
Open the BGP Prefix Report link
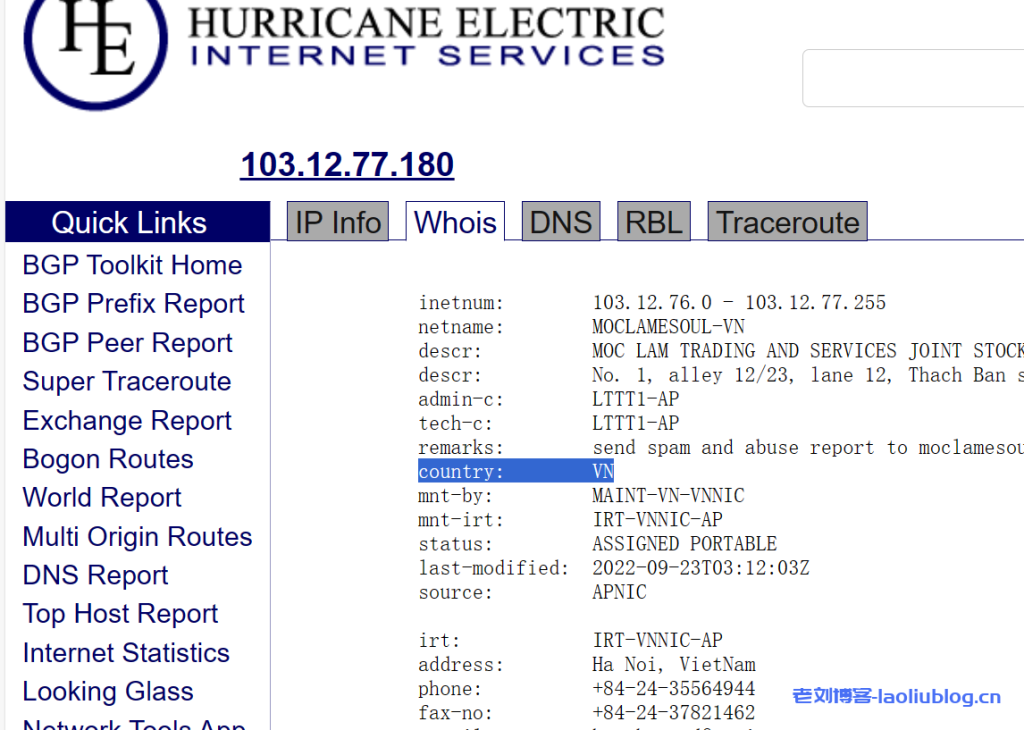click(x=133, y=304)
